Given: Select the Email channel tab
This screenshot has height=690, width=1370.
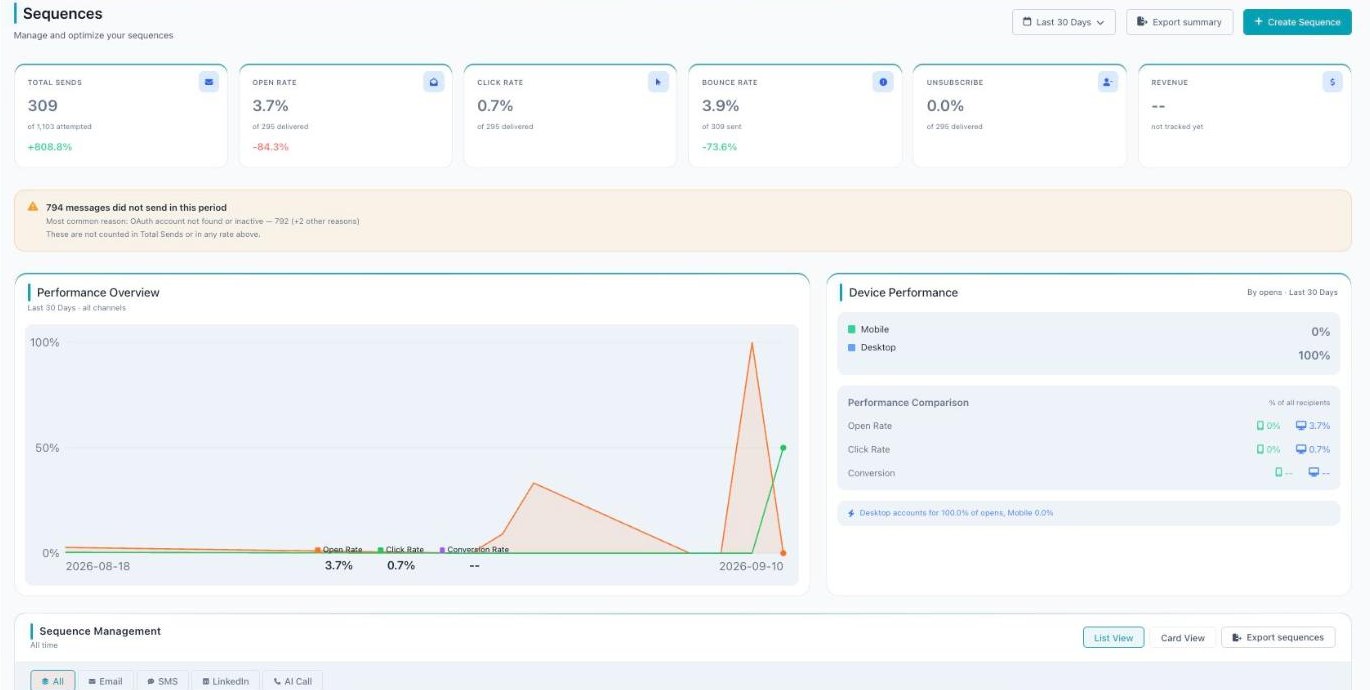Looking at the screenshot, I should [105, 681].
